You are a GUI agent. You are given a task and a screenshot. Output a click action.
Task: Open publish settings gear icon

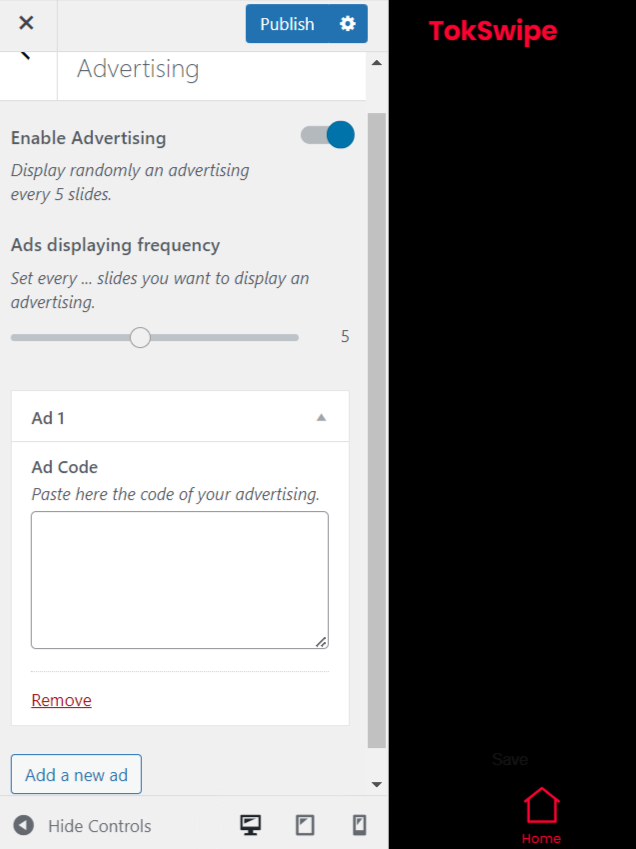pos(347,24)
